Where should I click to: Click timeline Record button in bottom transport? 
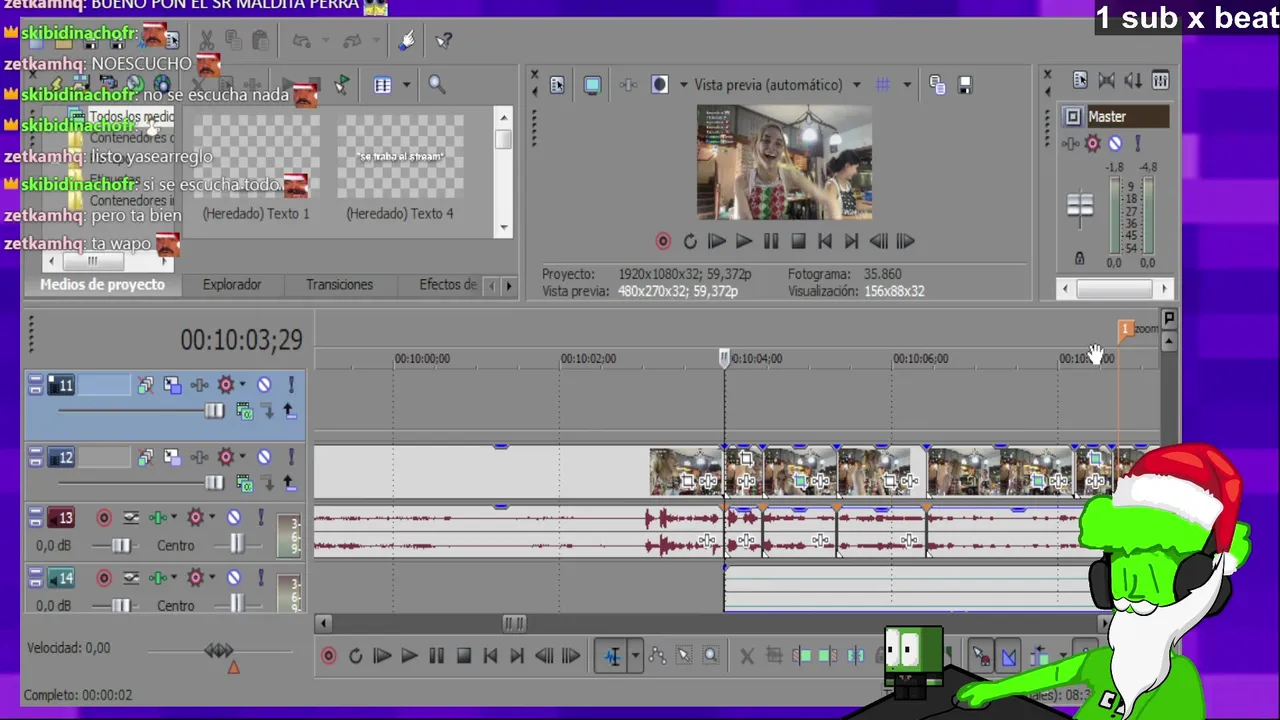coord(328,656)
